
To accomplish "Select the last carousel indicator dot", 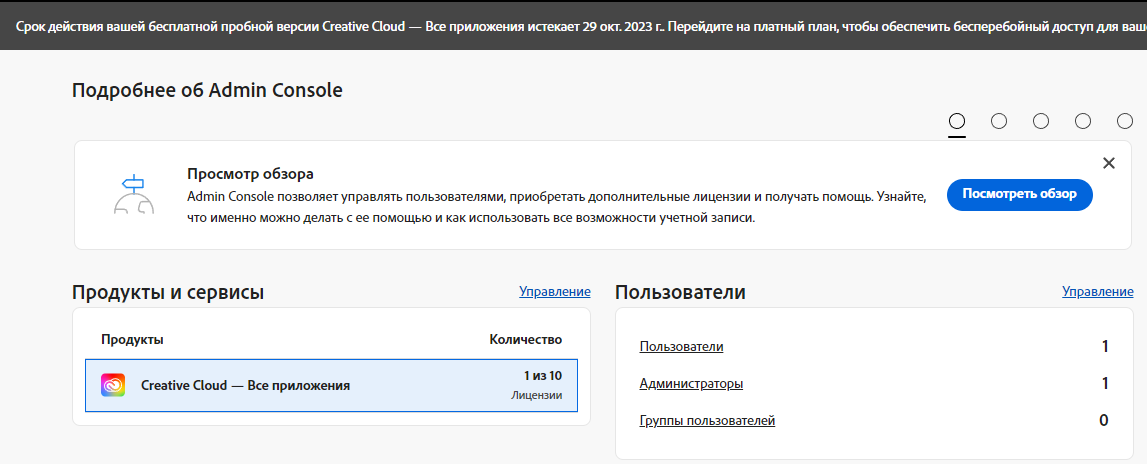I will pyautogui.click(x=1125, y=121).
